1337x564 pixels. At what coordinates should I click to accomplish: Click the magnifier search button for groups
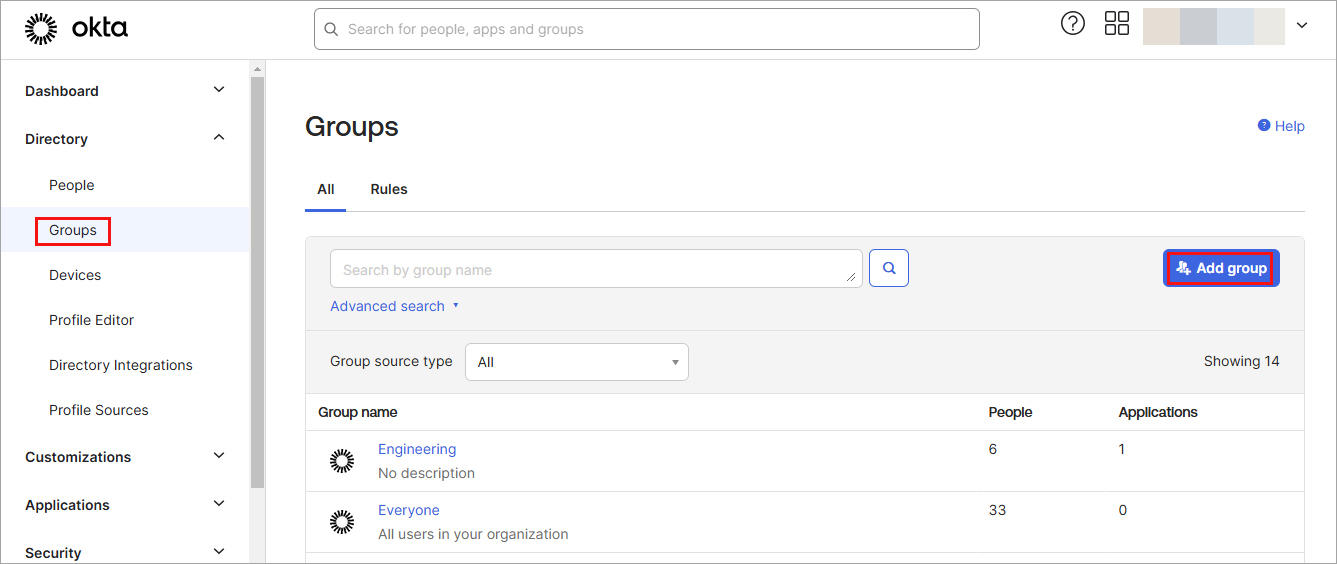tap(888, 268)
